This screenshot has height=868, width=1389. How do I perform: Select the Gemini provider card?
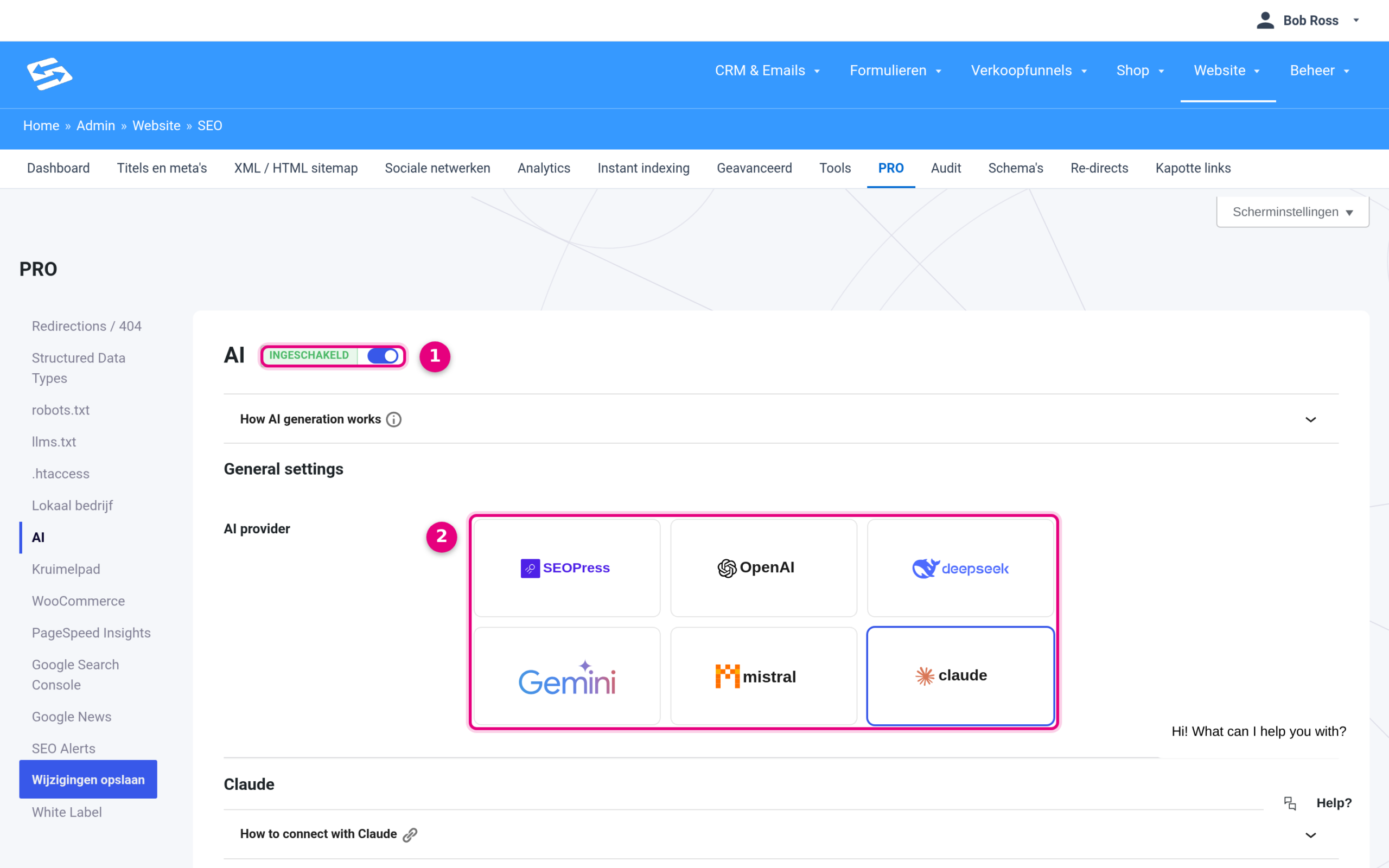(567, 676)
